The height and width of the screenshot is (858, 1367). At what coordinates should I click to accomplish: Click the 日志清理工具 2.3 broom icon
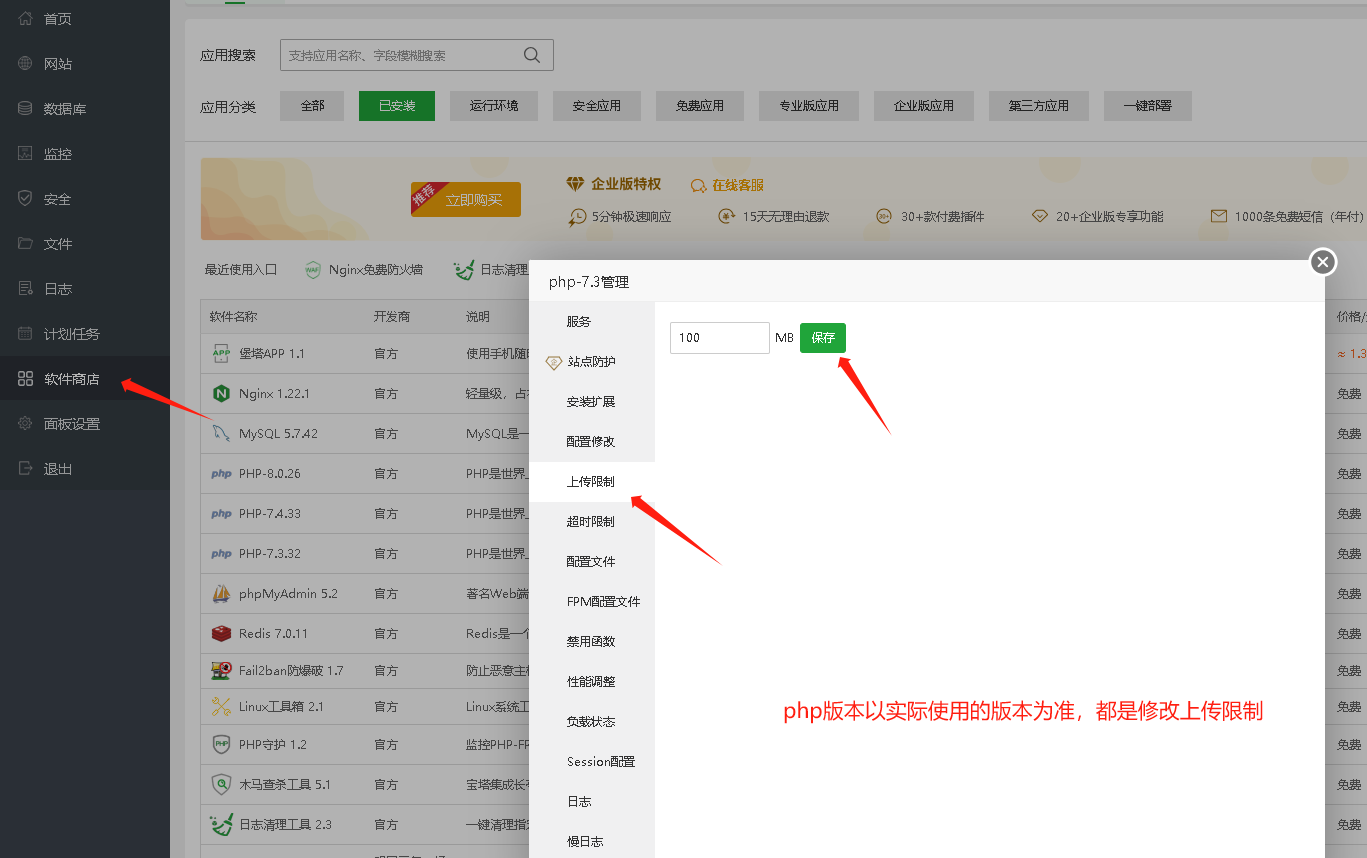tap(221, 824)
